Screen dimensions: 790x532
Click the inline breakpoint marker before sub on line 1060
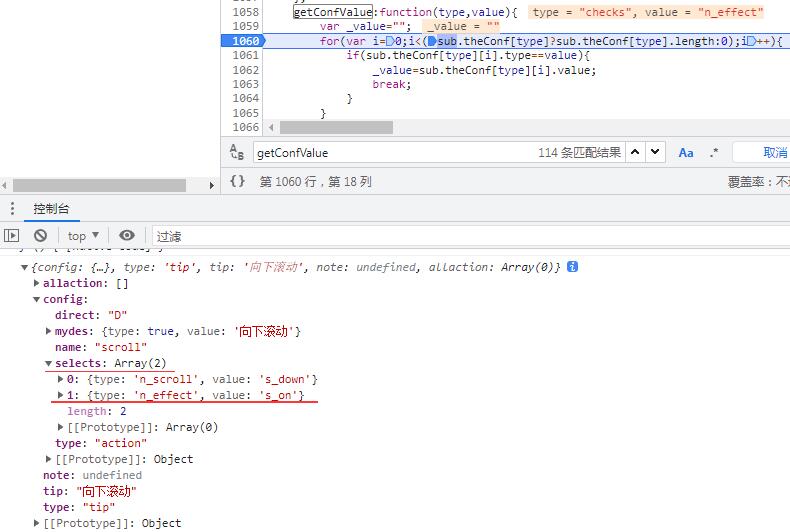click(x=432, y=41)
